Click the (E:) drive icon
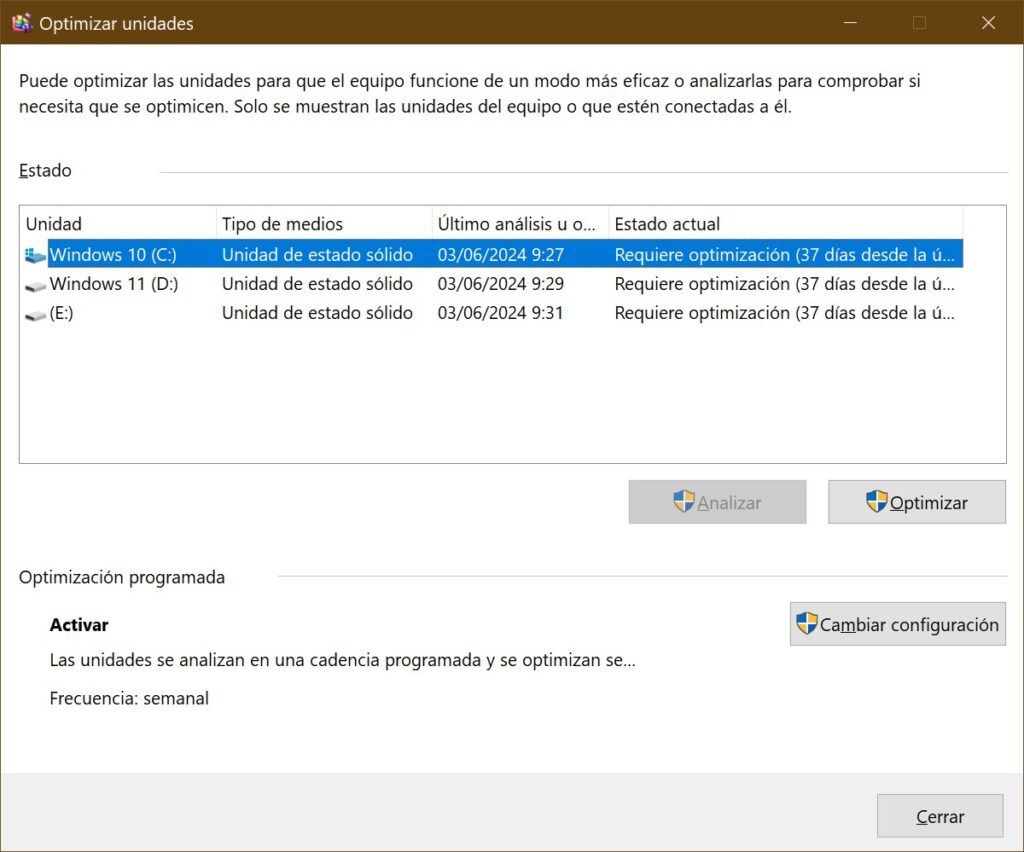1024x852 pixels. click(x=33, y=313)
